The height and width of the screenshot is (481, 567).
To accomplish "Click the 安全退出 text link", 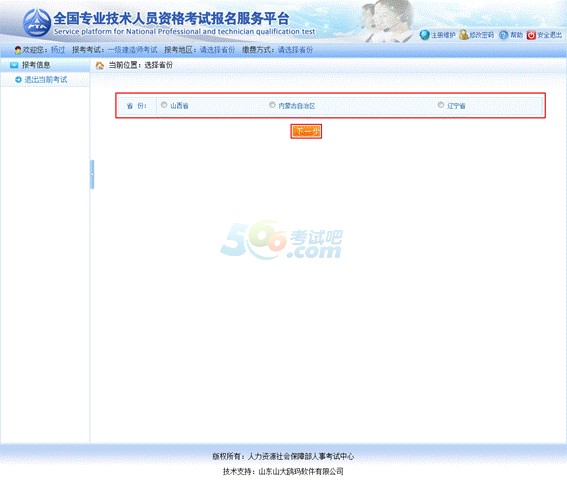I will point(549,35).
